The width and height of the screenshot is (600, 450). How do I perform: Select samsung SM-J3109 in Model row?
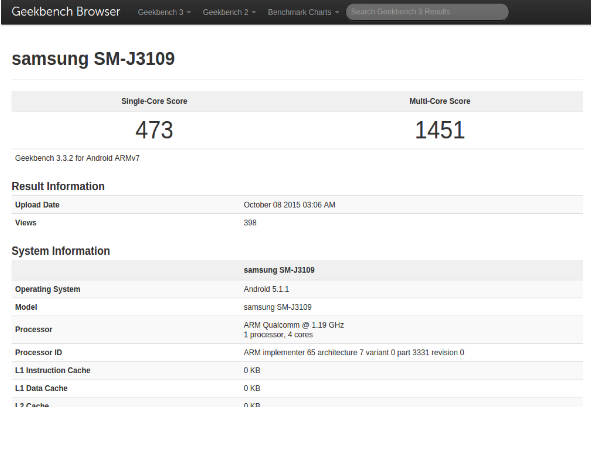(277, 307)
